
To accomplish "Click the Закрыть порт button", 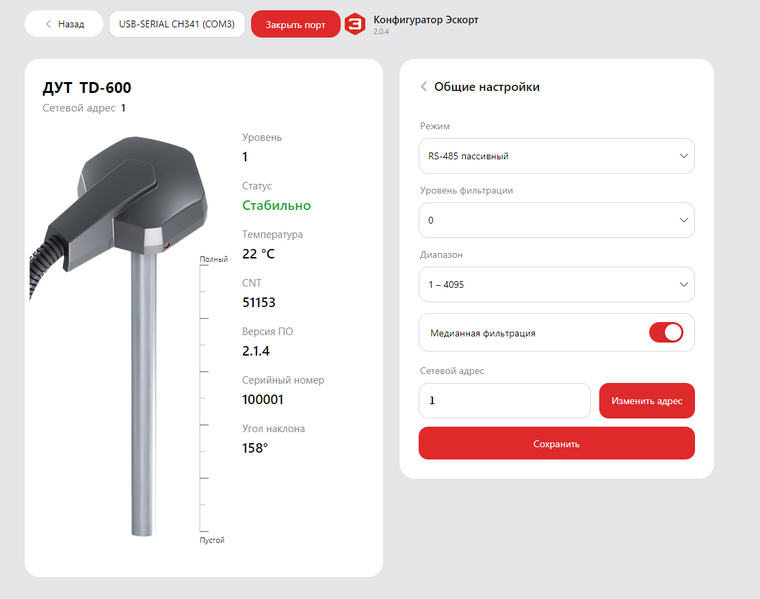I will [x=296, y=24].
